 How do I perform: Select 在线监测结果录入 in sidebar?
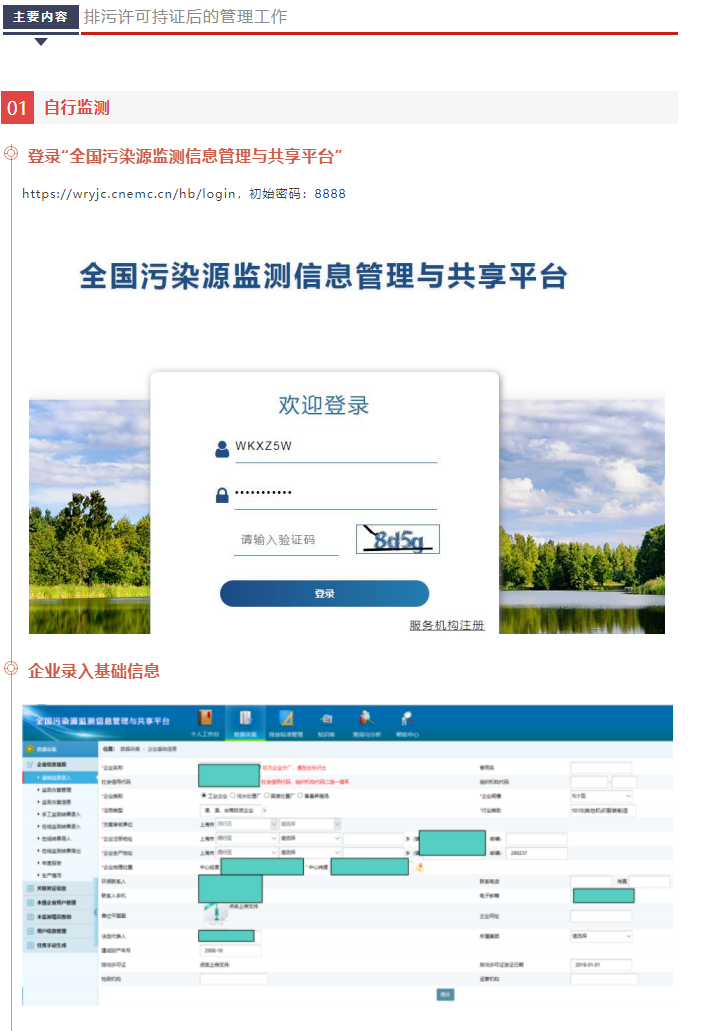click(x=60, y=827)
